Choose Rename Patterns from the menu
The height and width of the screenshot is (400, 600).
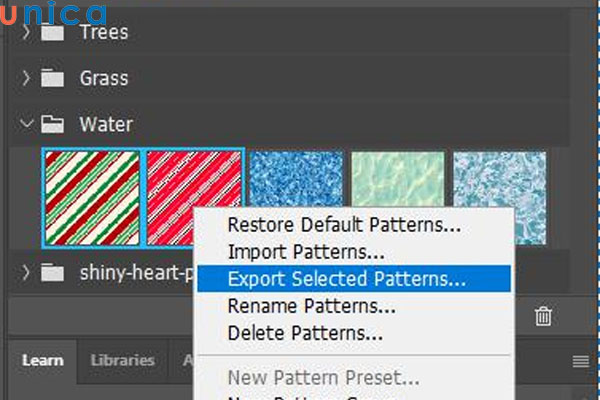coord(311,305)
